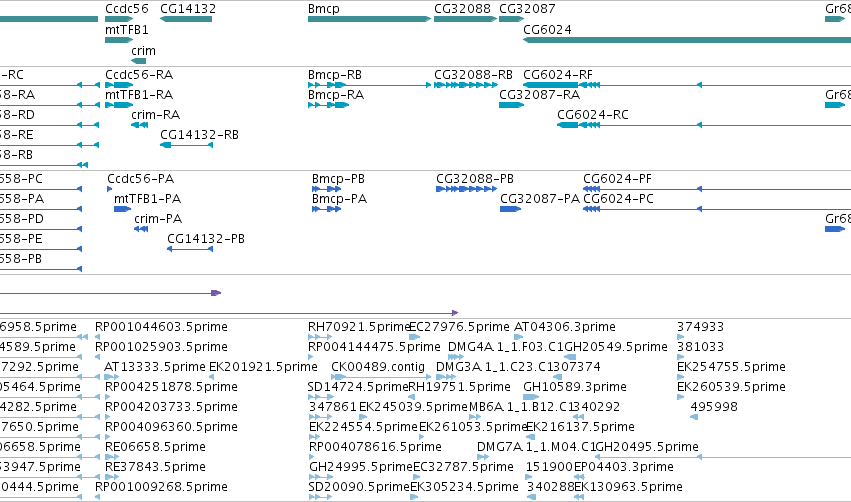The image size is (851, 502).
Task: Select the Bmcp gene bar
Action: (369, 19)
